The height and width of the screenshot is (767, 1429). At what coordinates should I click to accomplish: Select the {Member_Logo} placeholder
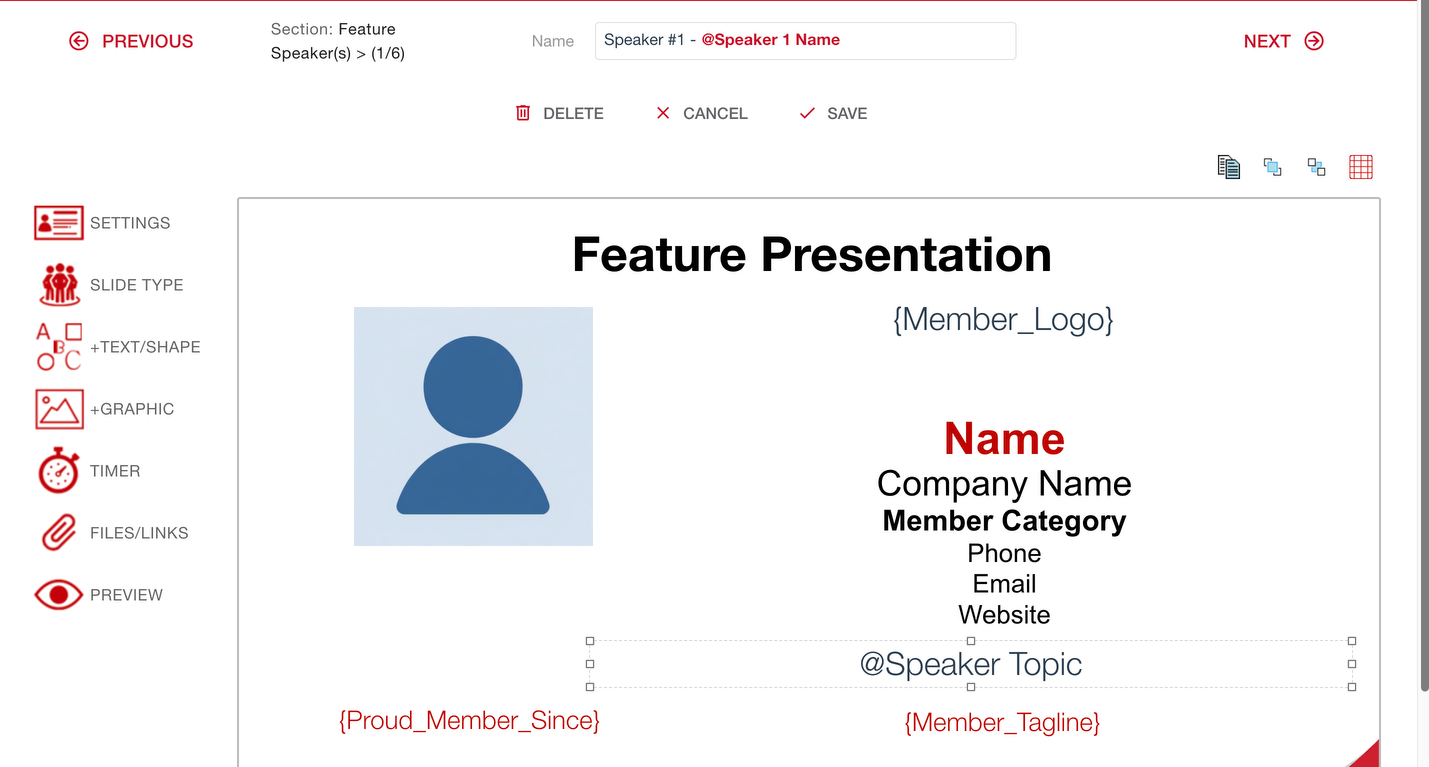1003,319
